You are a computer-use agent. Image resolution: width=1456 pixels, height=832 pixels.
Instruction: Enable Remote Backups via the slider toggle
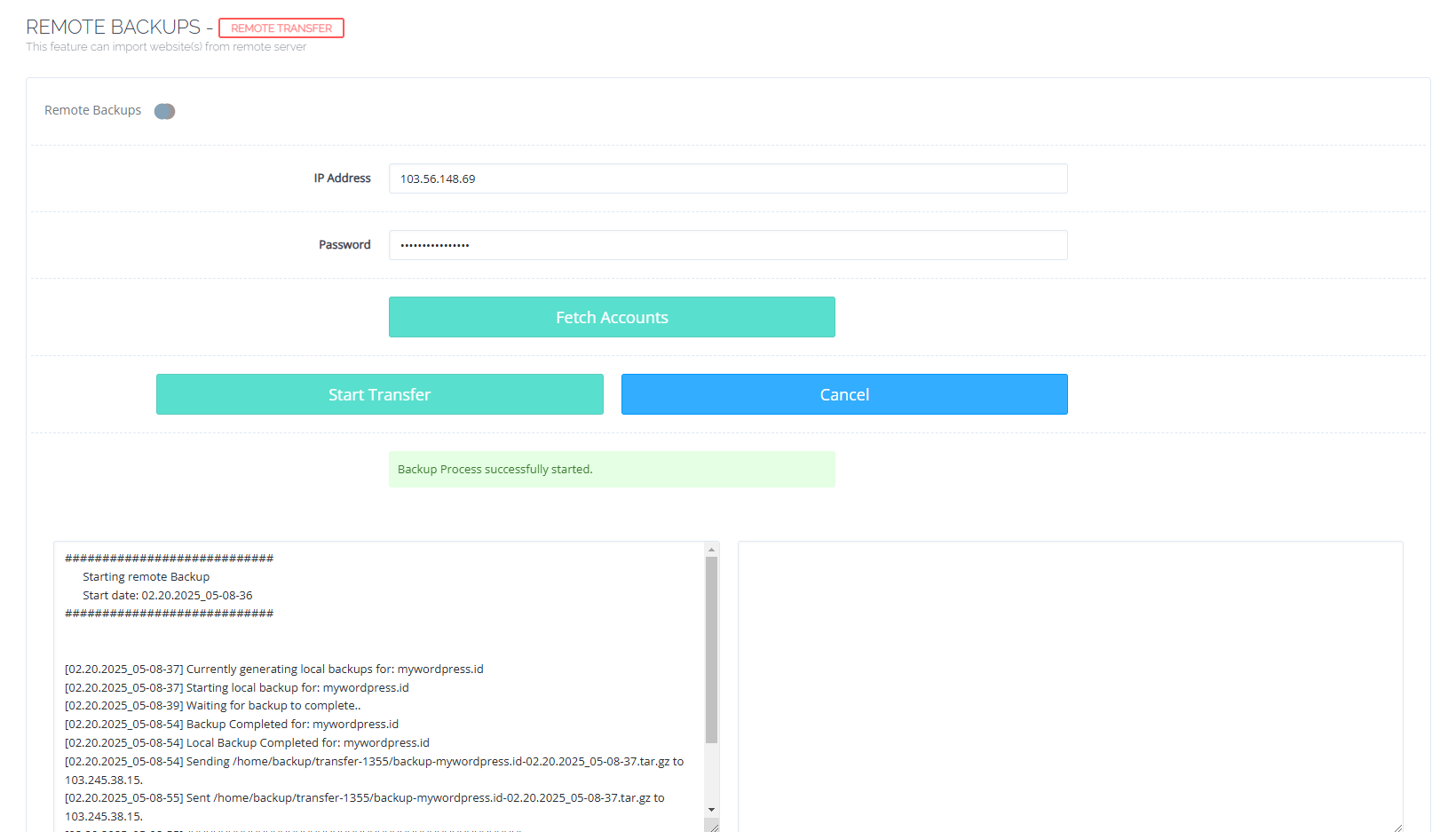165,111
